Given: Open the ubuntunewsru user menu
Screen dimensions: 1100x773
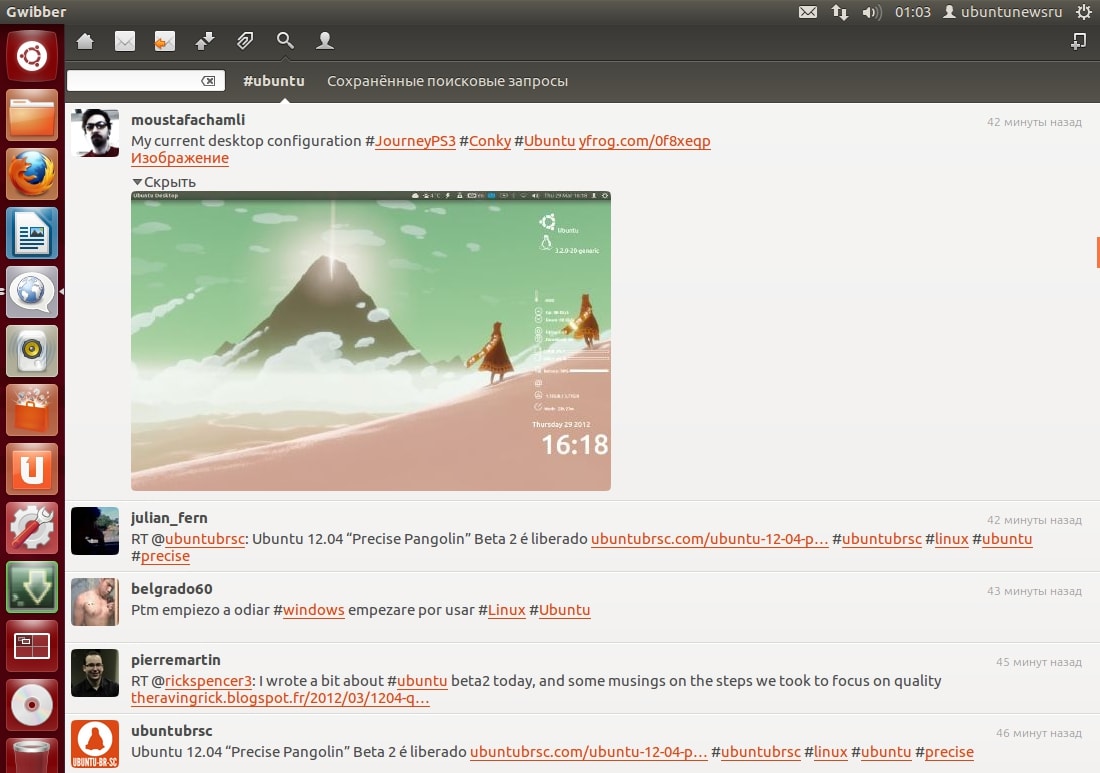Looking at the screenshot, I should coord(1002,12).
